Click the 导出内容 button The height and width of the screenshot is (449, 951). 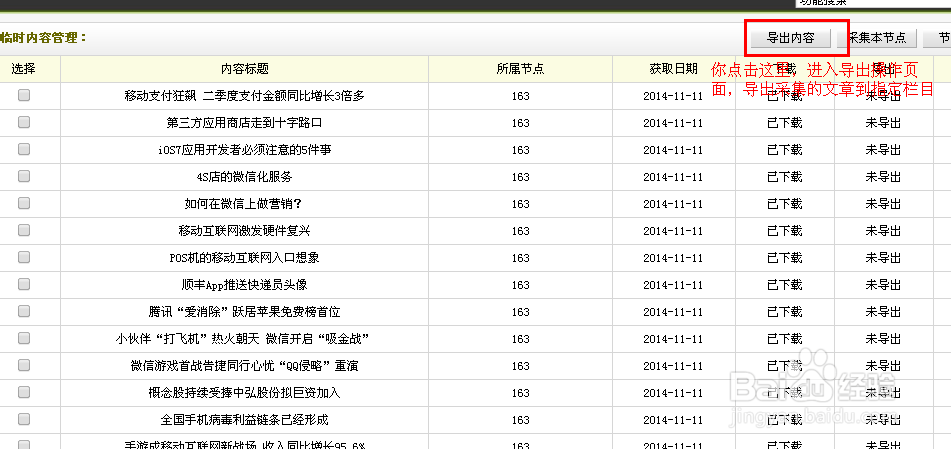790,38
